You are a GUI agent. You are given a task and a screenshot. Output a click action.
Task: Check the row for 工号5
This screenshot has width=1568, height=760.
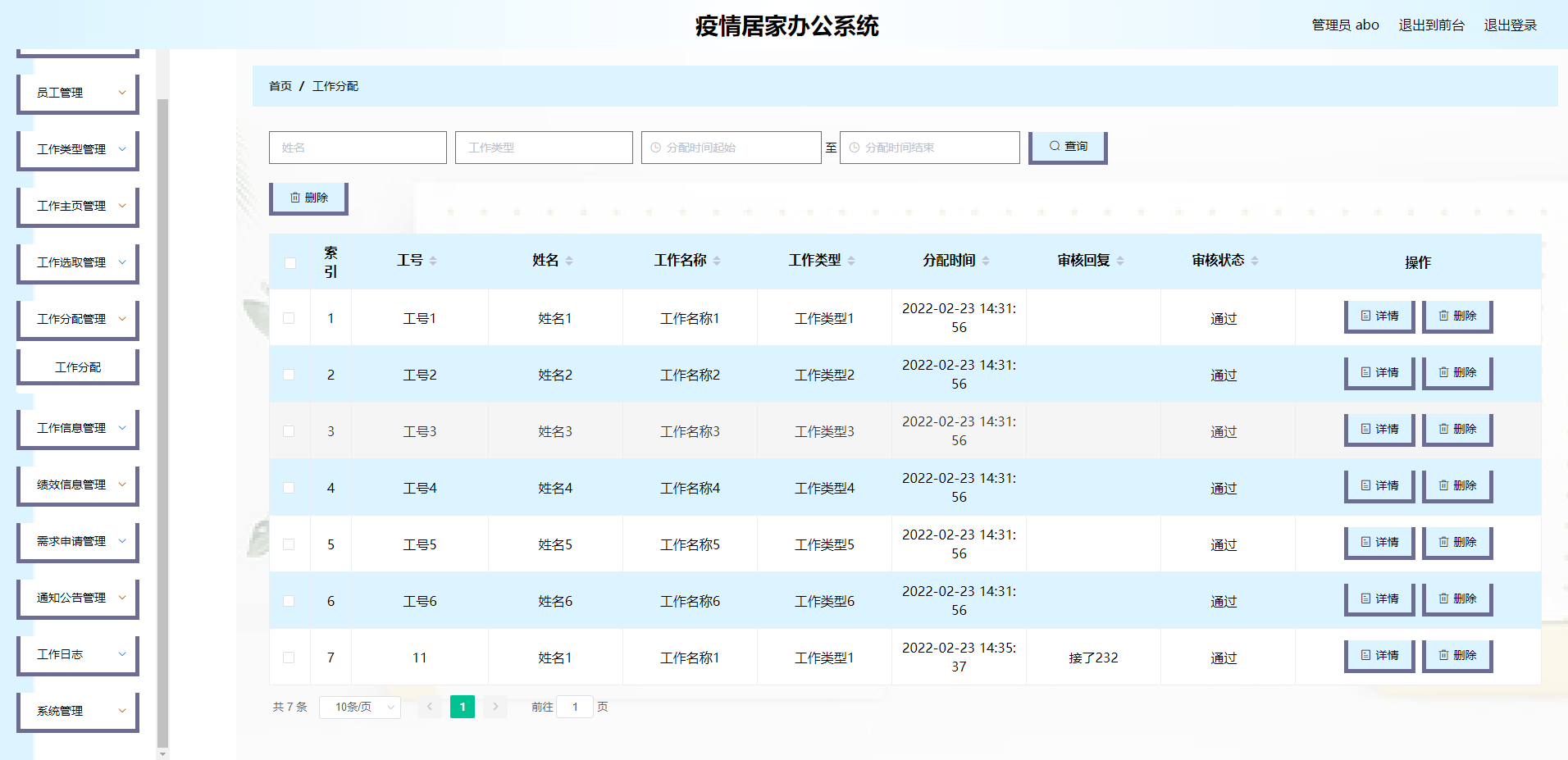pos(289,544)
